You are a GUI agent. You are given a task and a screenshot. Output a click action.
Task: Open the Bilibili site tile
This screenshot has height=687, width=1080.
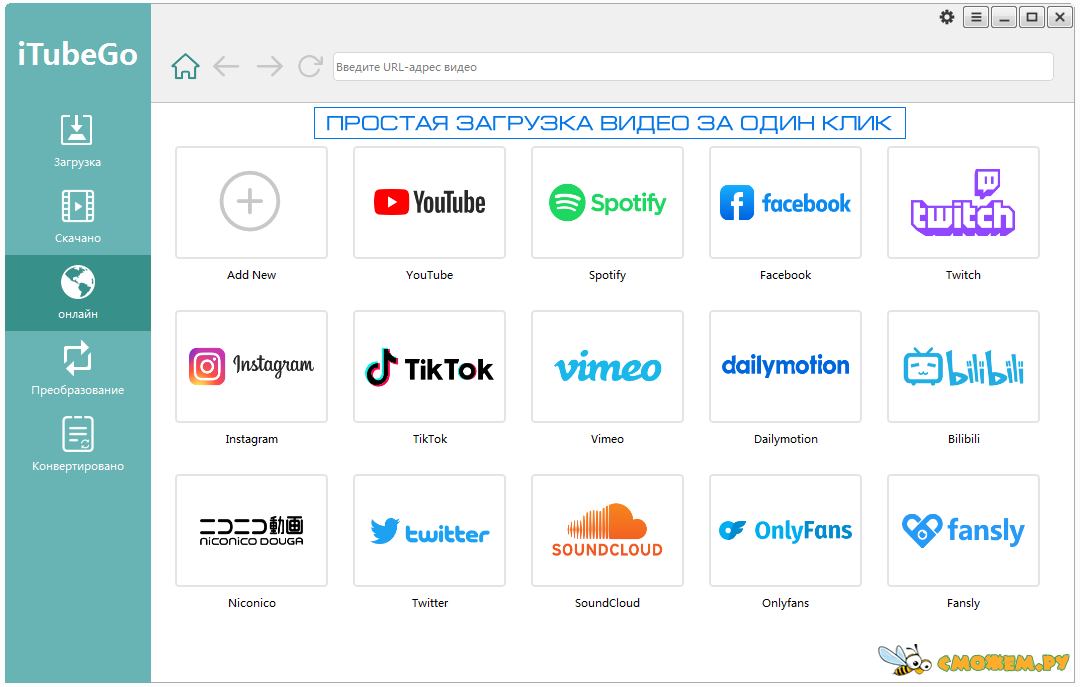pyautogui.click(x=963, y=367)
